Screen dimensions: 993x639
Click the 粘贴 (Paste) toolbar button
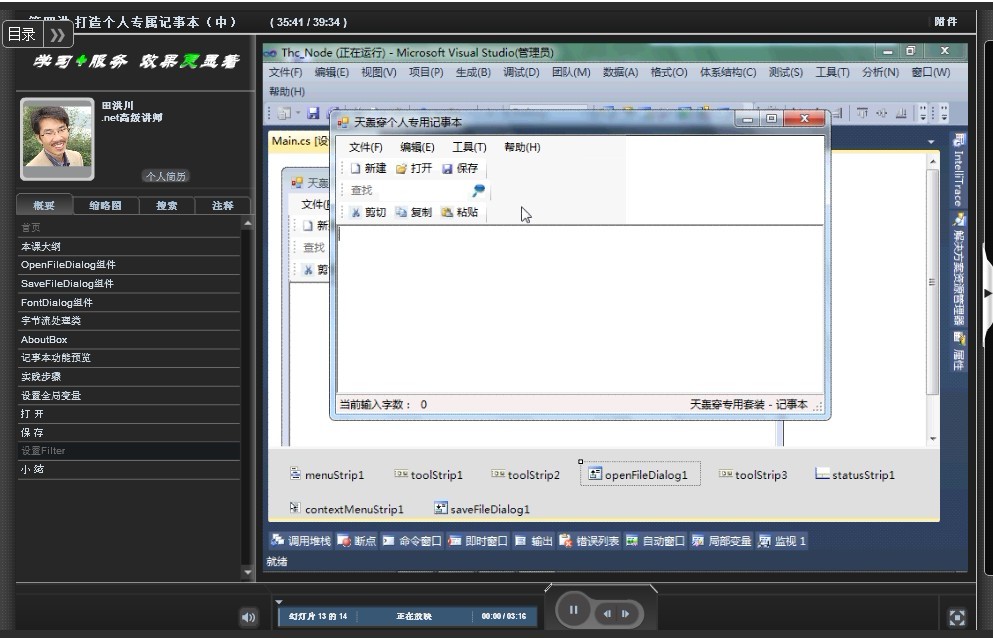(460, 213)
